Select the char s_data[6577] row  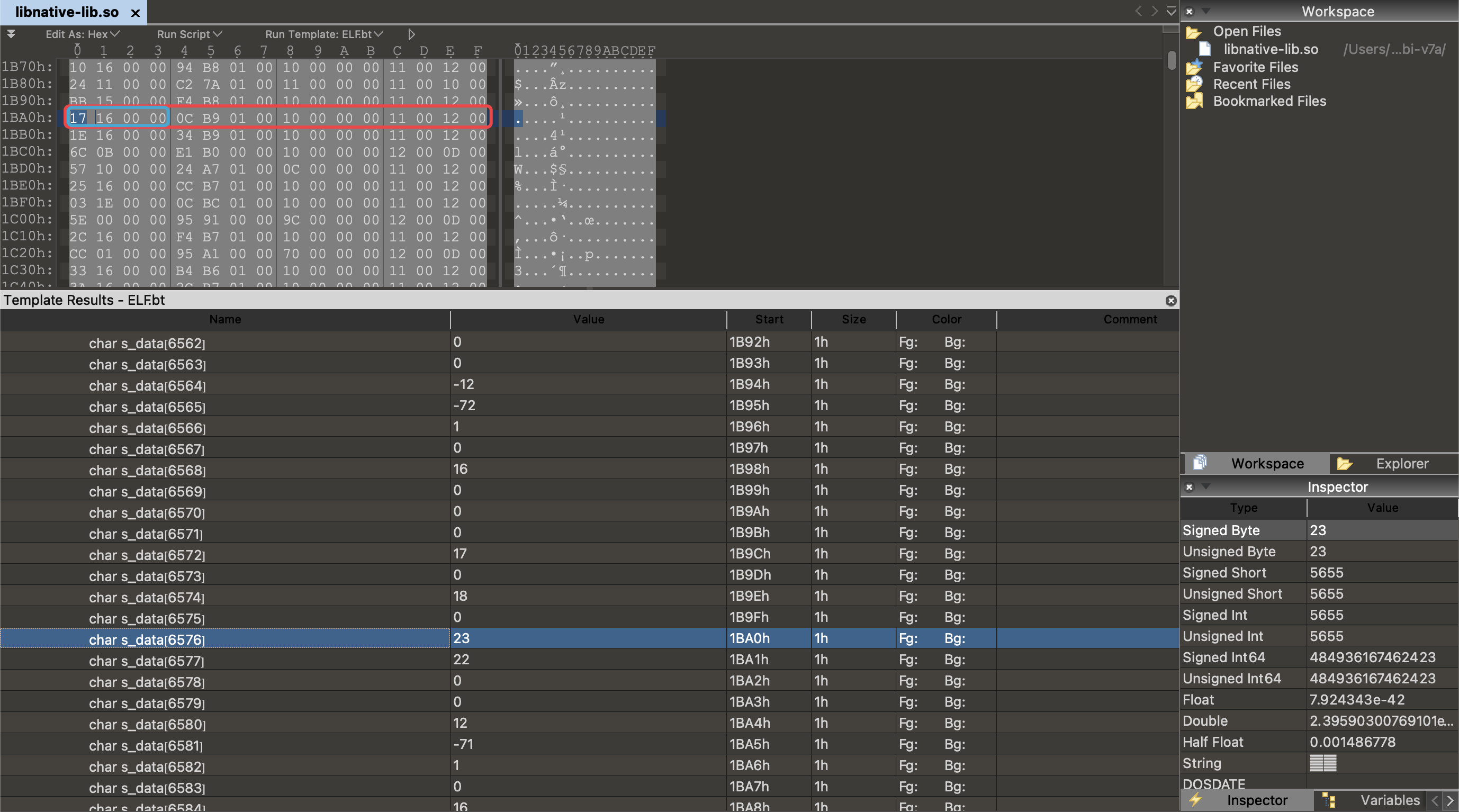146,660
